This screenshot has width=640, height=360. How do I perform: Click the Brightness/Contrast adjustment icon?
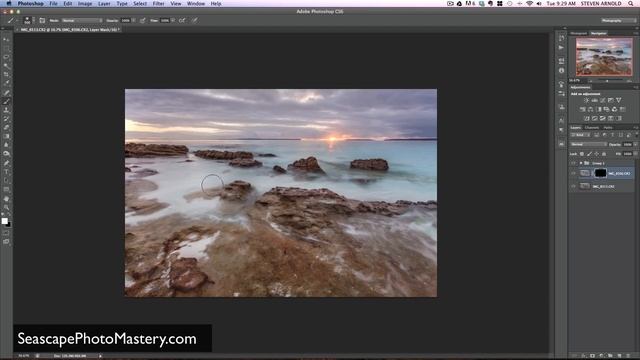(586, 100)
